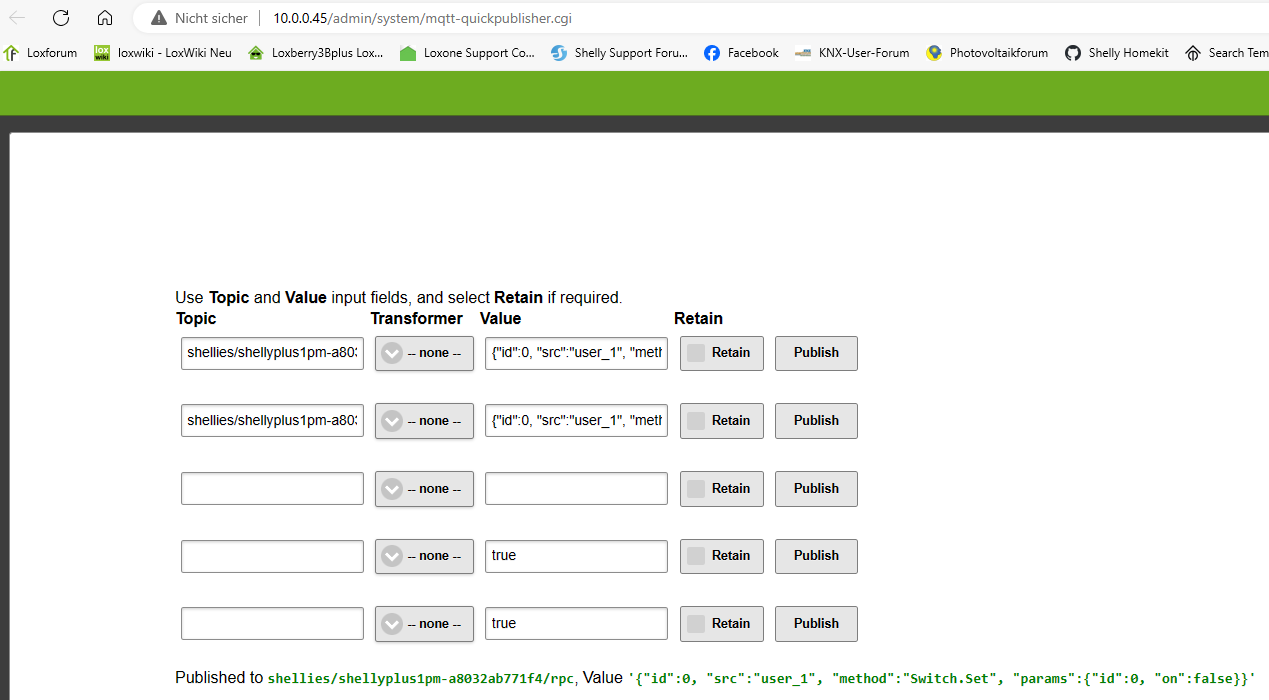Toggle Retain in the fifth row
This screenshot has height=700, width=1269.
pos(722,623)
